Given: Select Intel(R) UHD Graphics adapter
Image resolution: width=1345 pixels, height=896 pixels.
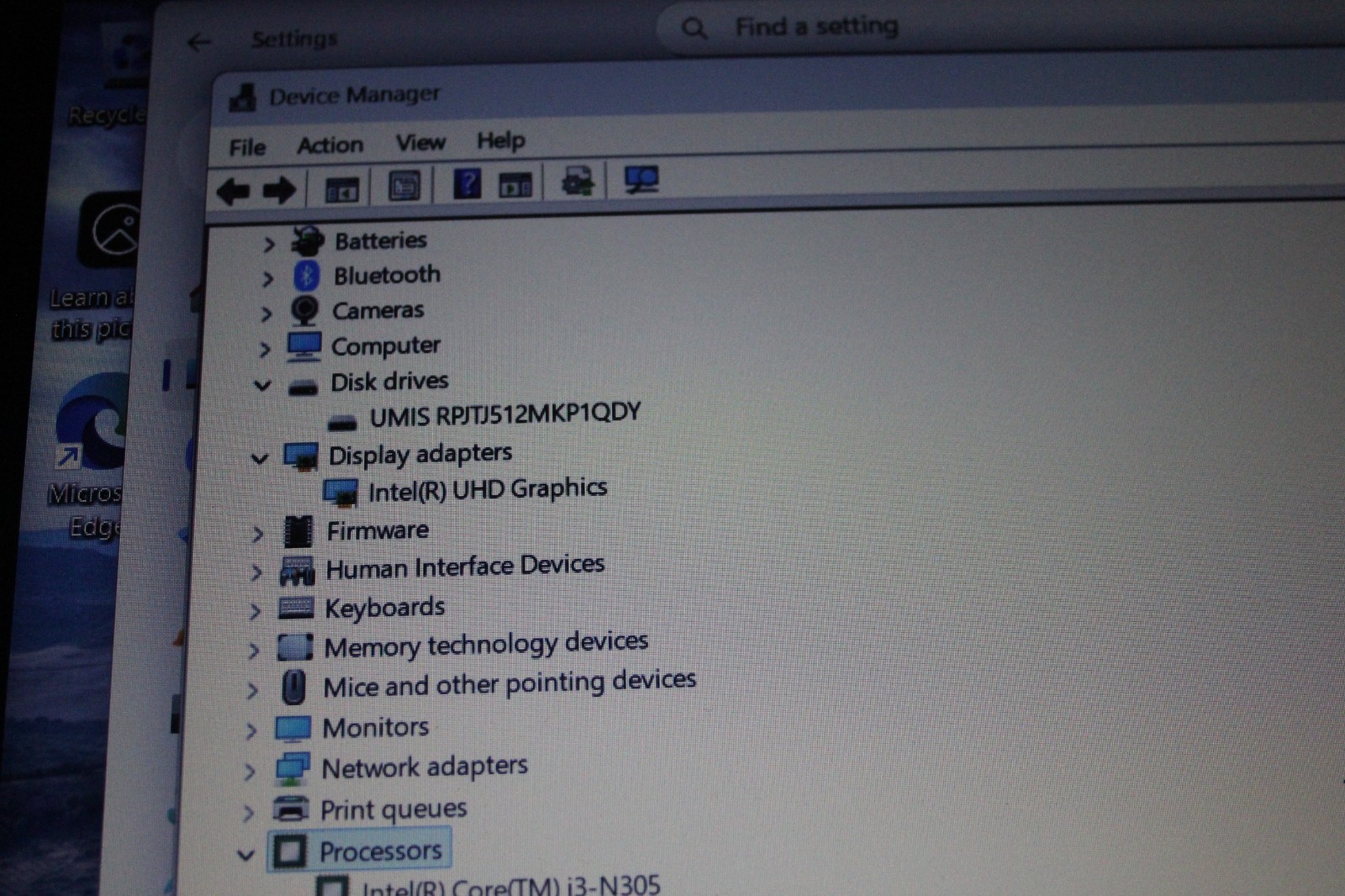Looking at the screenshot, I should coord(488,490).
